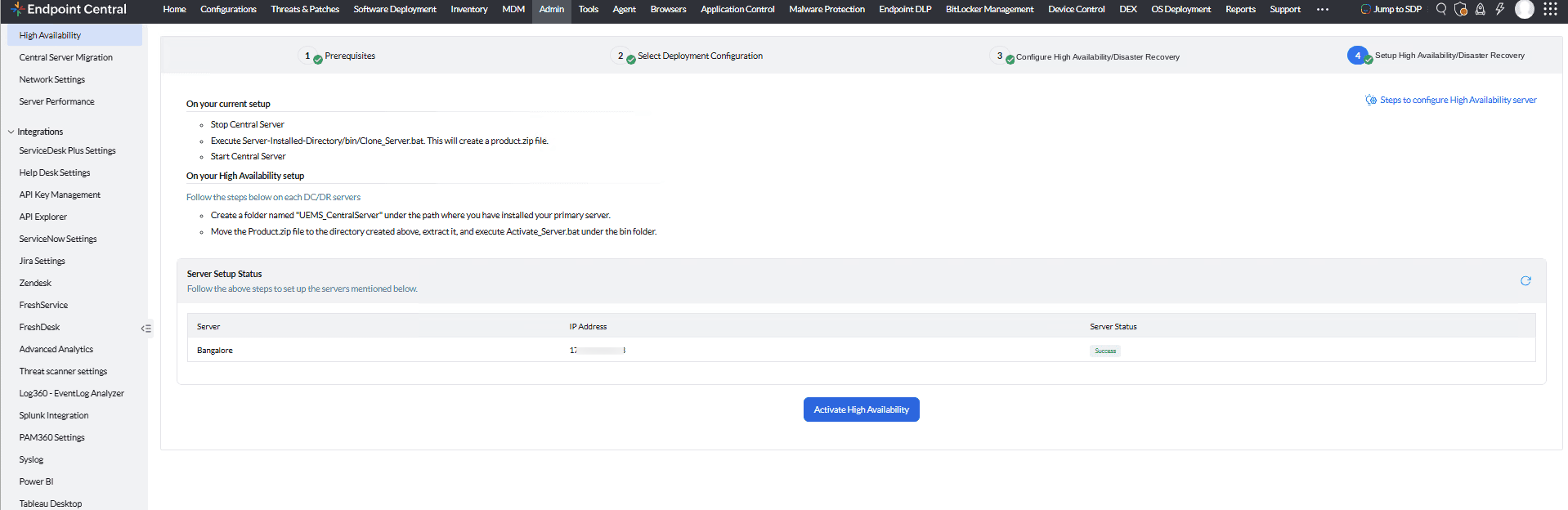The height and width of the screenshot is (510, 1568).
Task: Go to Configure High Availability/Disaster Recovery step
Action: click(x=1098, y=56)
